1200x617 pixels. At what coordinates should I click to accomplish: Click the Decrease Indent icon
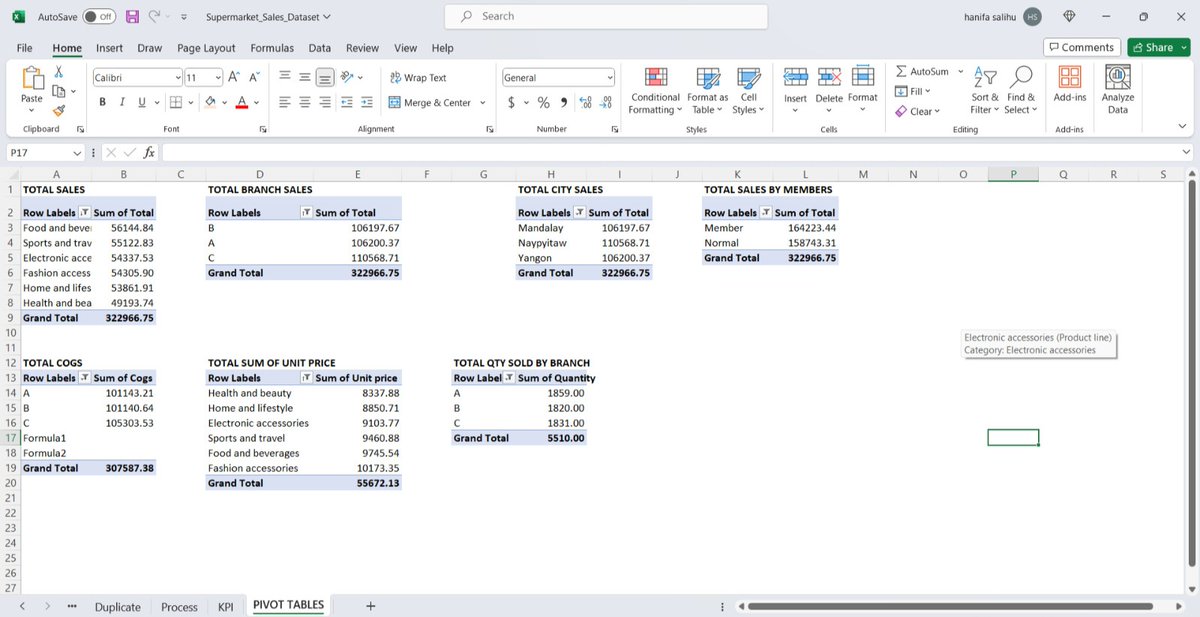346,102
